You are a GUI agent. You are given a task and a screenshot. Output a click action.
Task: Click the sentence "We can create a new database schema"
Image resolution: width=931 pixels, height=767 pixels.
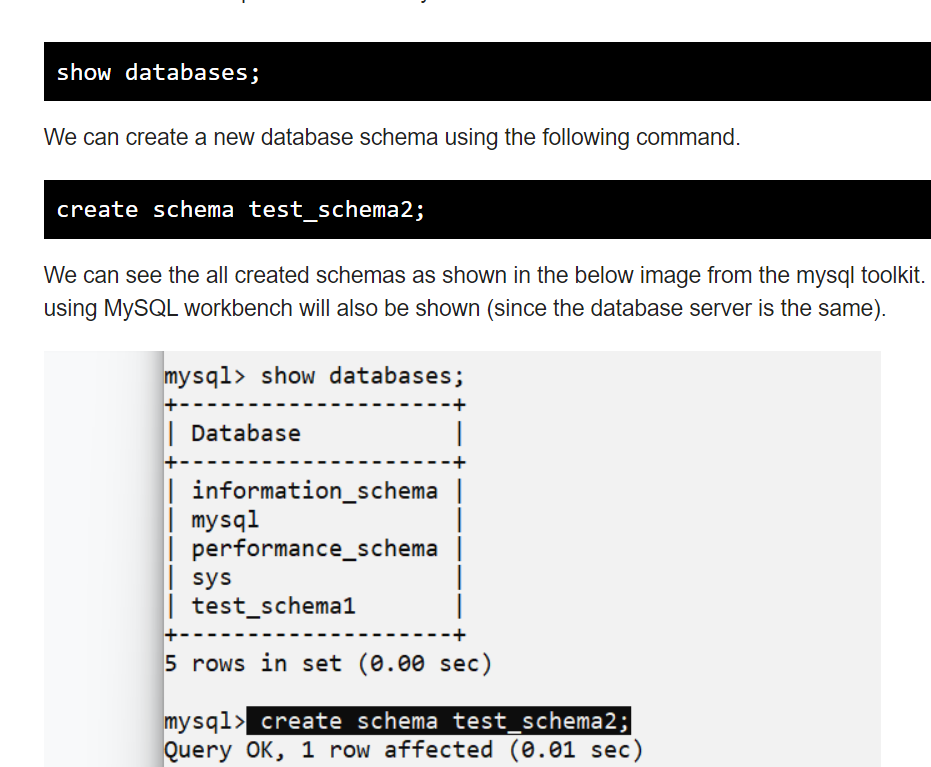click(240, 137)
